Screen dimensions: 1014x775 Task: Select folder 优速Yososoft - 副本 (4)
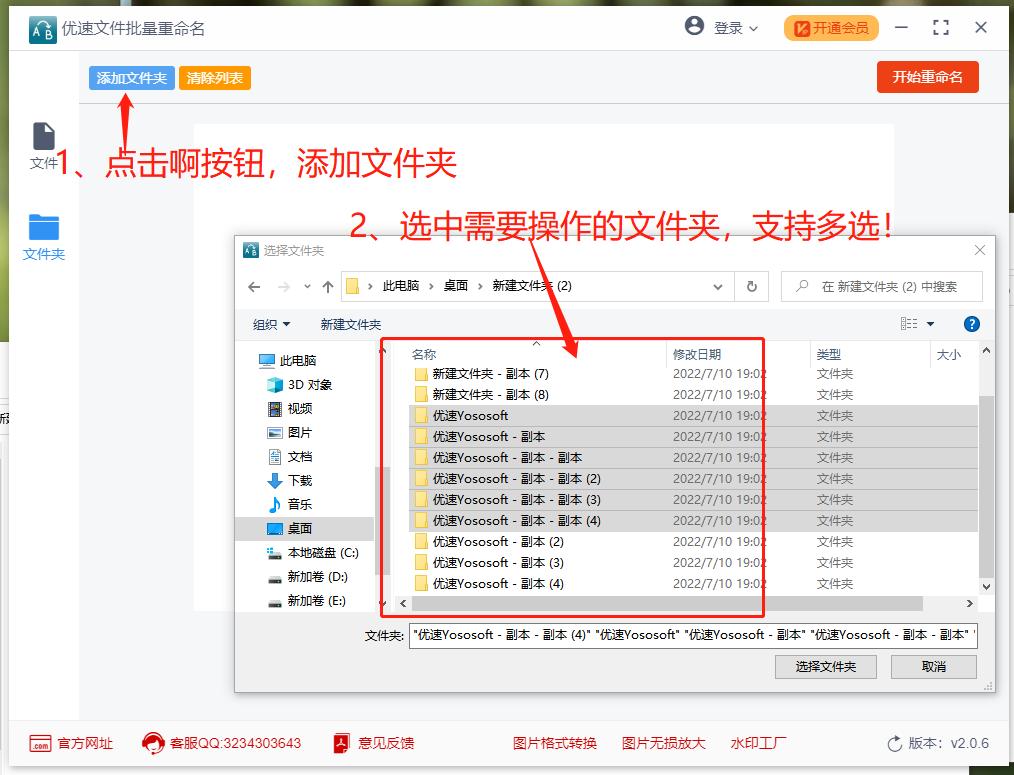[693, 584]
